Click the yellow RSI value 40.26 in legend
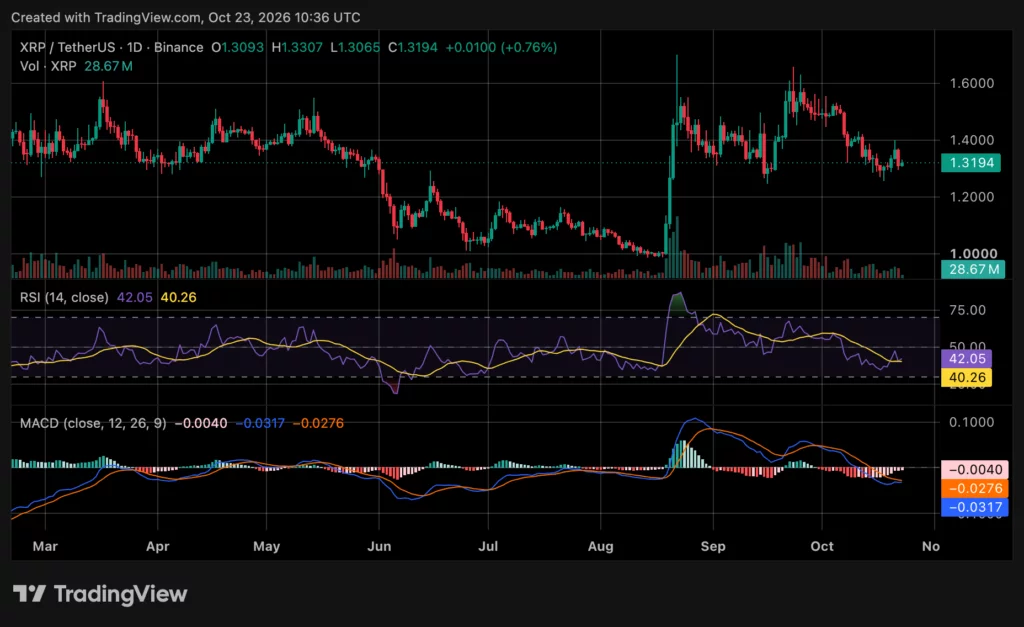Viewport: 1024px width, 627px height. click(x=178, y=298)
